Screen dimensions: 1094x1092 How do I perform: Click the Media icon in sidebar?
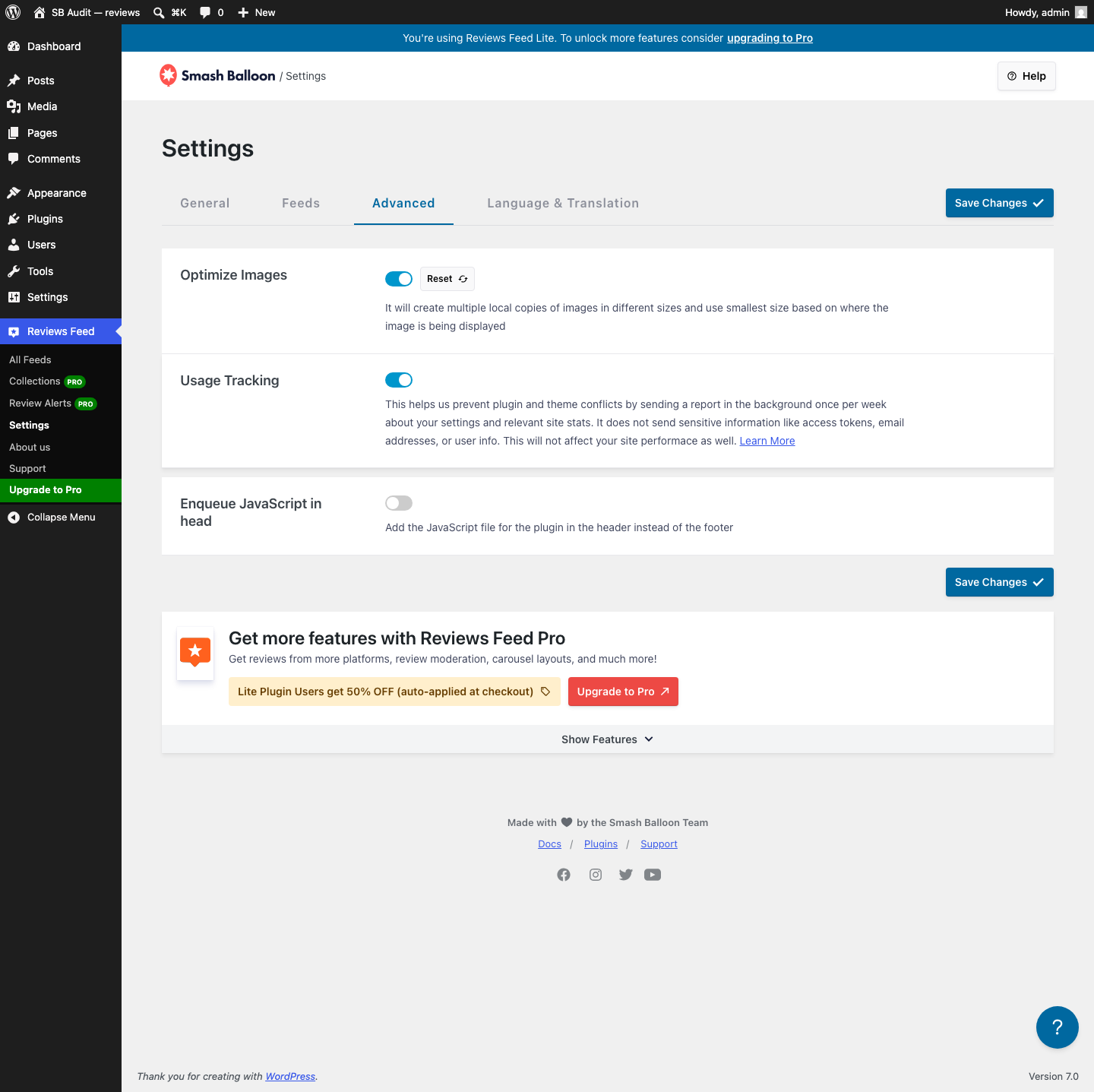point(14,106)
